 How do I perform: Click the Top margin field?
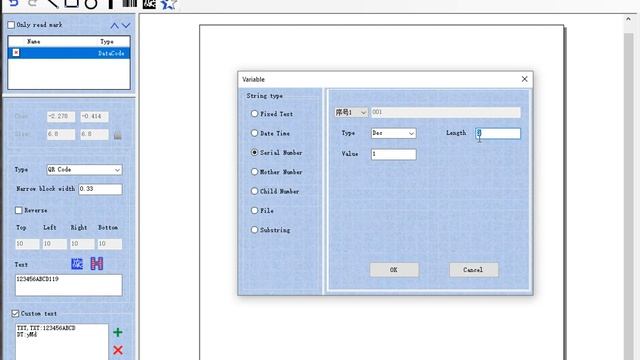pyautogui.click(x=27, y=244)
